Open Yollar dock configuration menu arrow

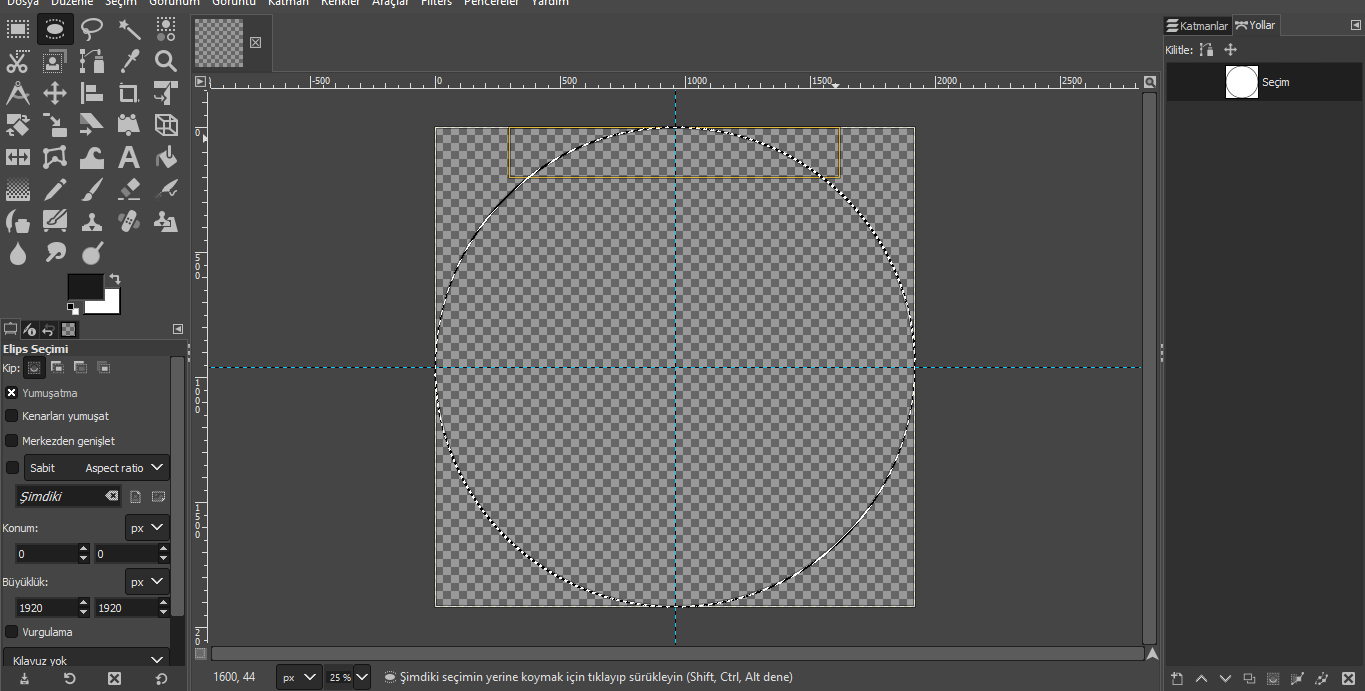point(1355,26)
